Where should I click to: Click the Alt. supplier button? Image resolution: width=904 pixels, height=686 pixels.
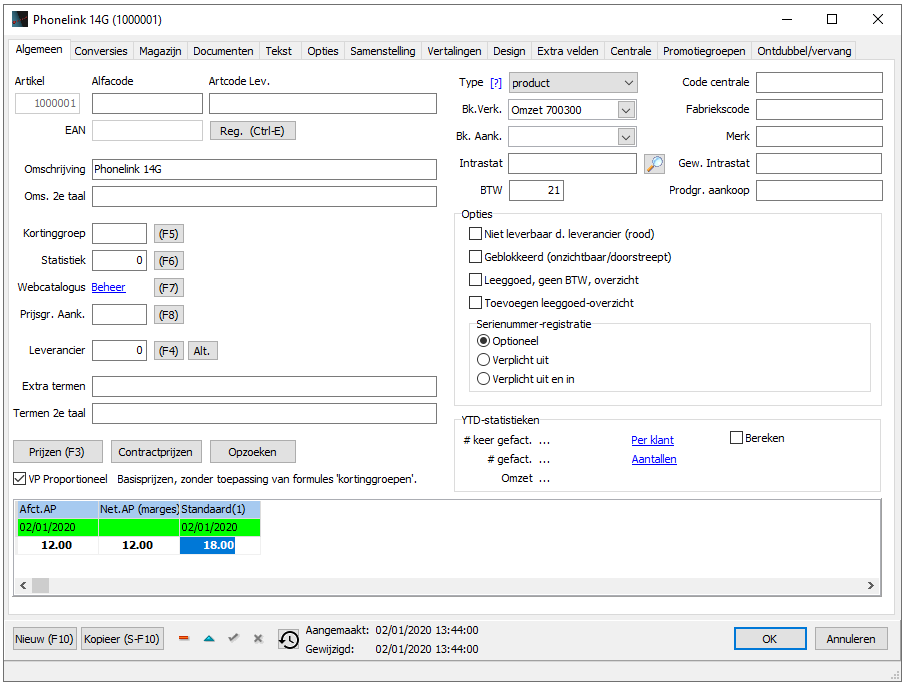tap(202, 350)
